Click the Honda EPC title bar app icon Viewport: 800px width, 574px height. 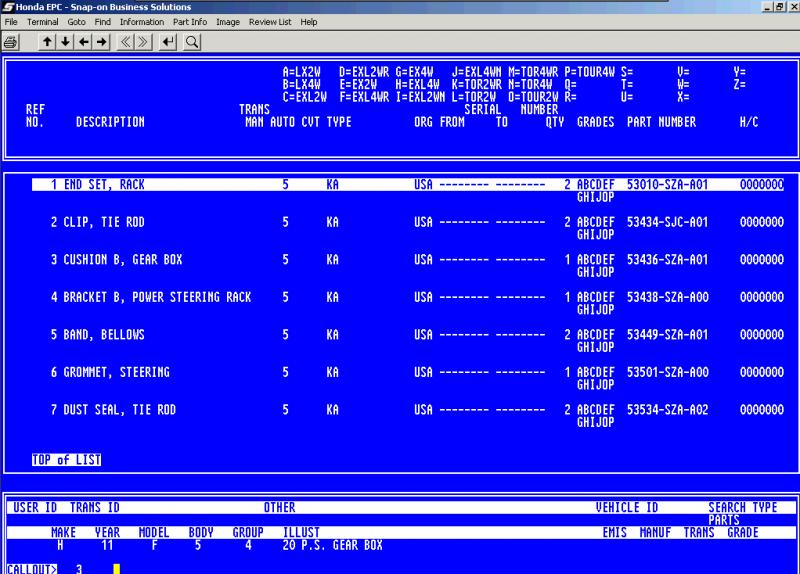pos(8,7)
